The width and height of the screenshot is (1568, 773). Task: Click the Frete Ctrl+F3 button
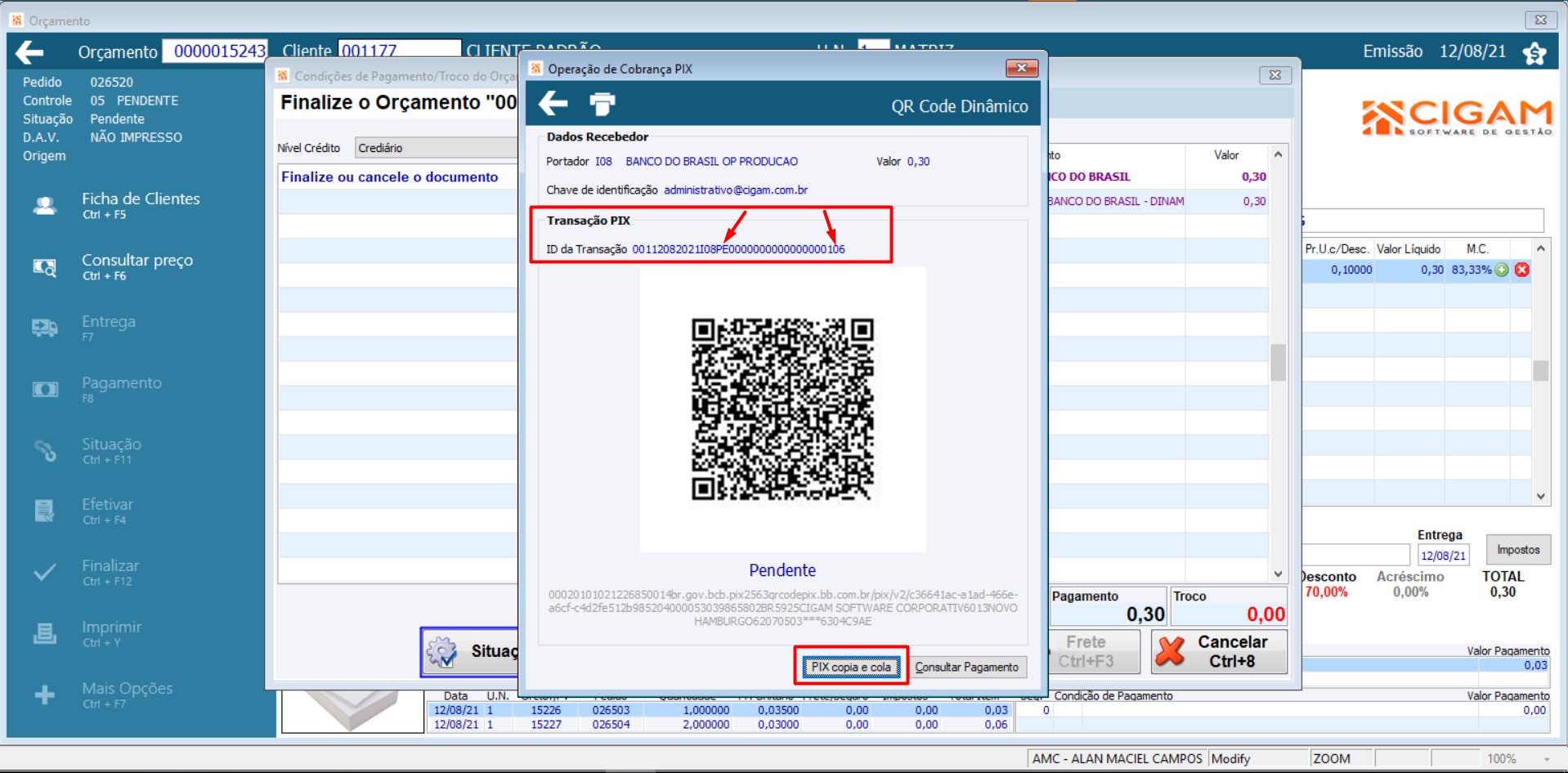(x=1094, y=651)
